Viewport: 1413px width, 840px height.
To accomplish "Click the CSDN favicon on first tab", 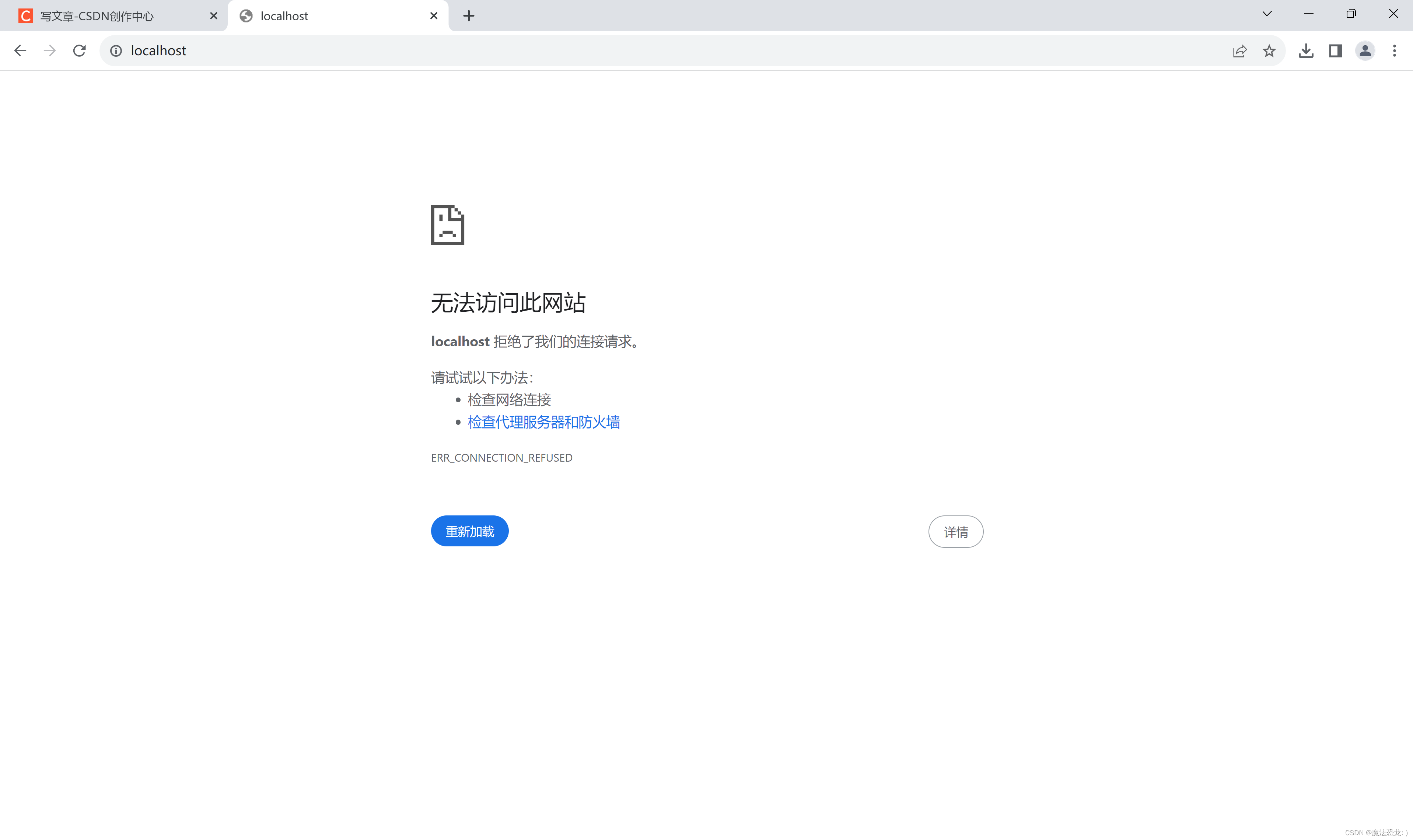I will tap(25, 16).
